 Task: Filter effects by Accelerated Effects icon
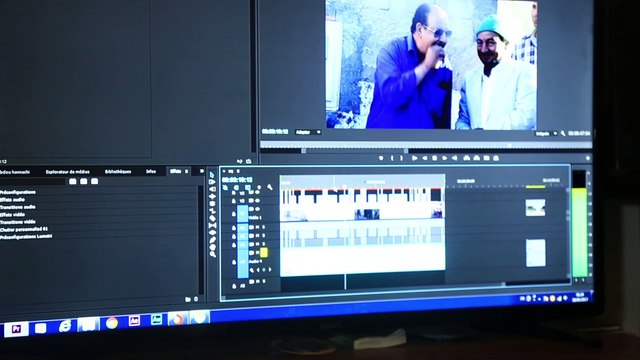coord(73,181)
